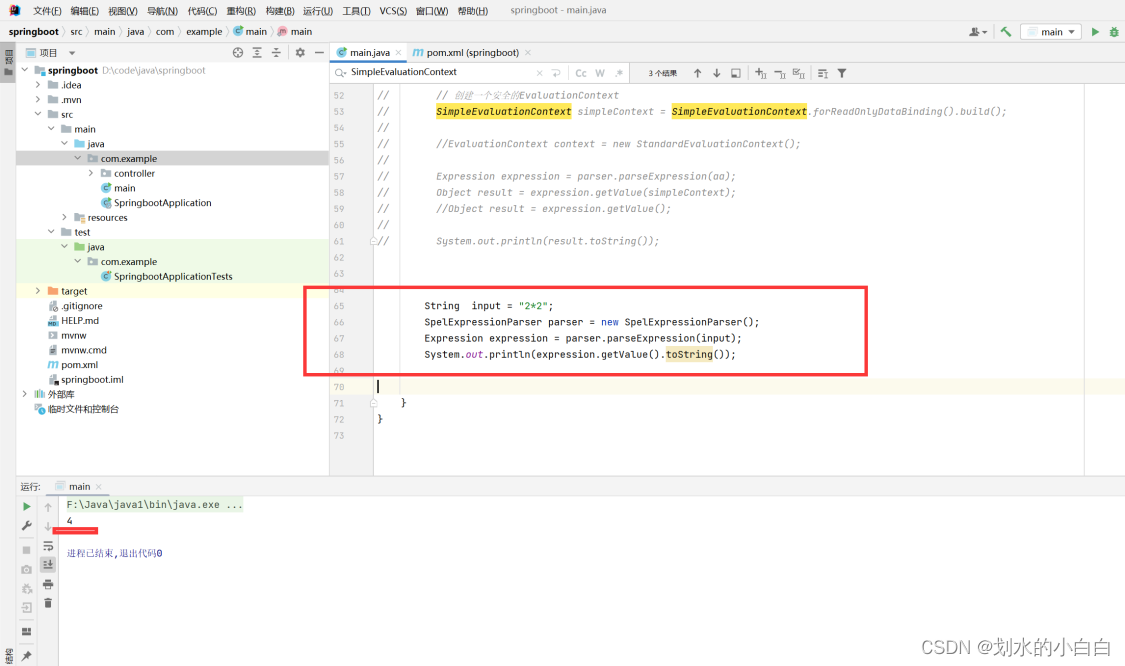Build project with hammer icon
Screen dimensions: 1125x666
(1006, 32)
